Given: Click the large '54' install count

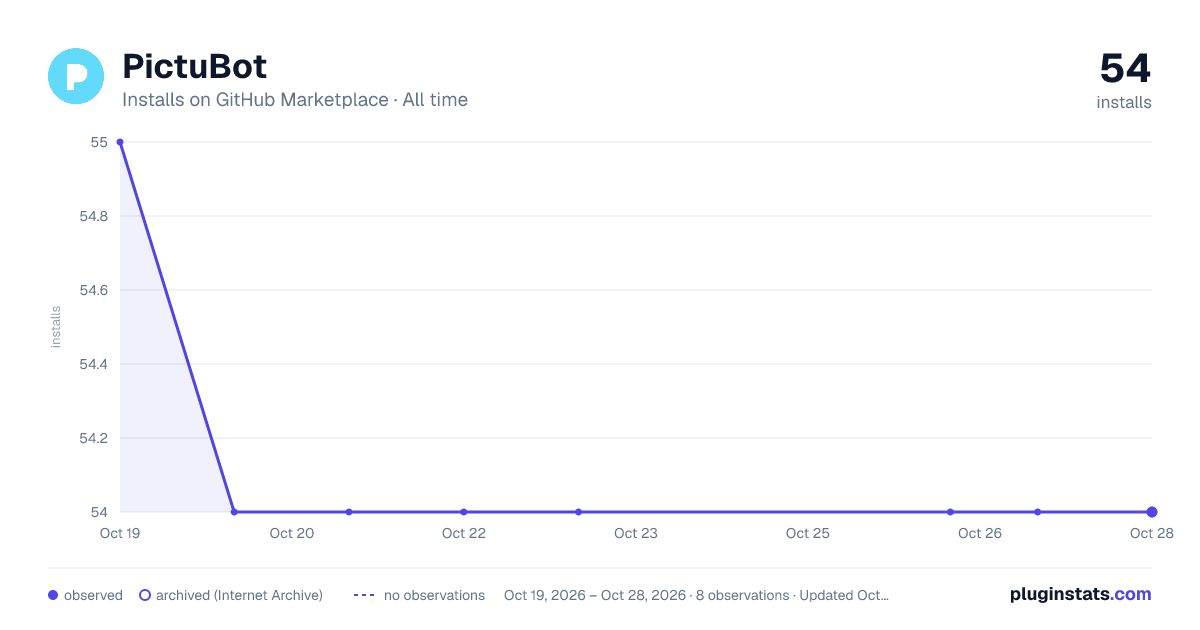Looking at the screenshot, I should 1125,68.
